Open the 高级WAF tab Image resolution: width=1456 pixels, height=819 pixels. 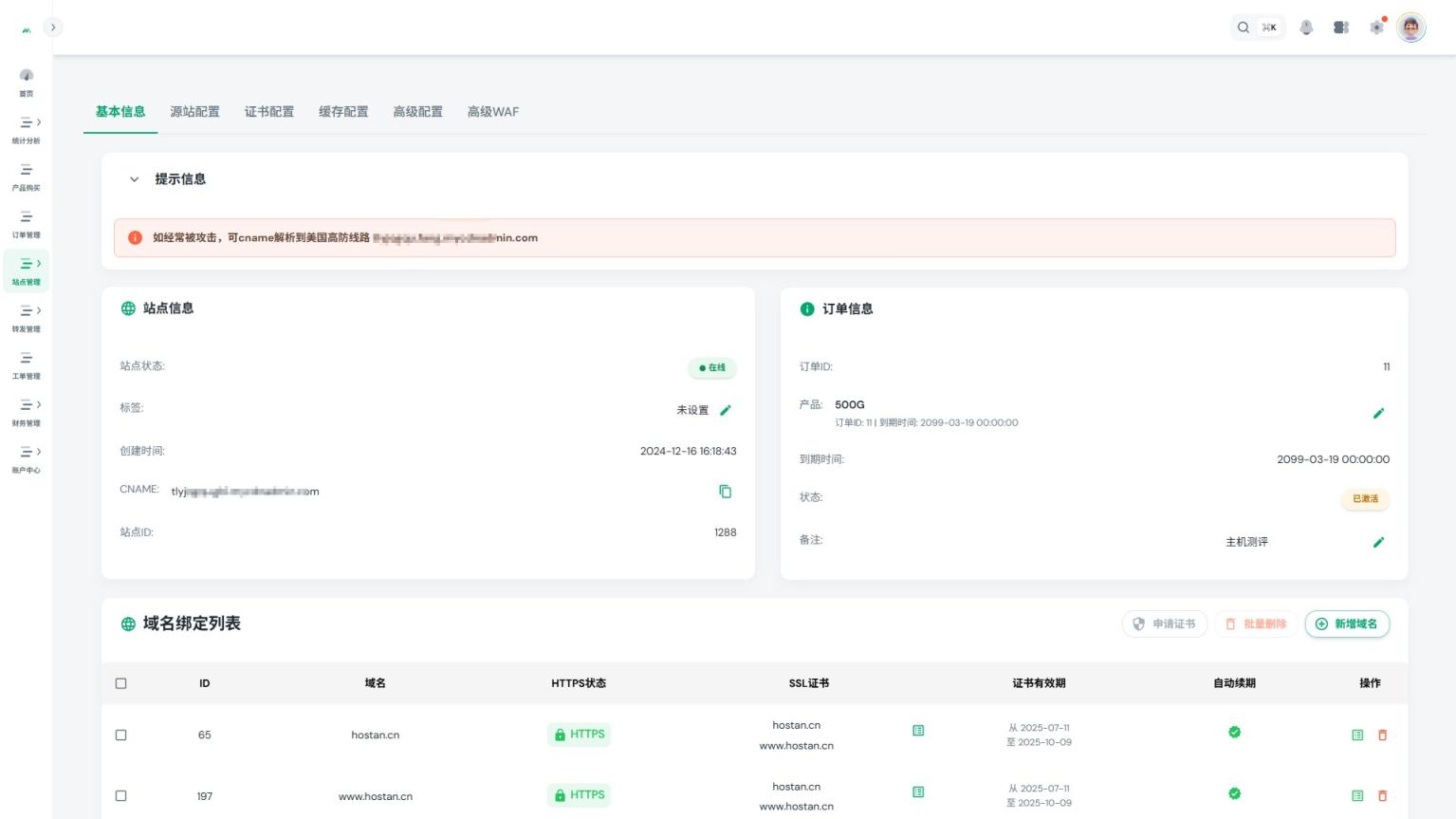pos(492,112)
